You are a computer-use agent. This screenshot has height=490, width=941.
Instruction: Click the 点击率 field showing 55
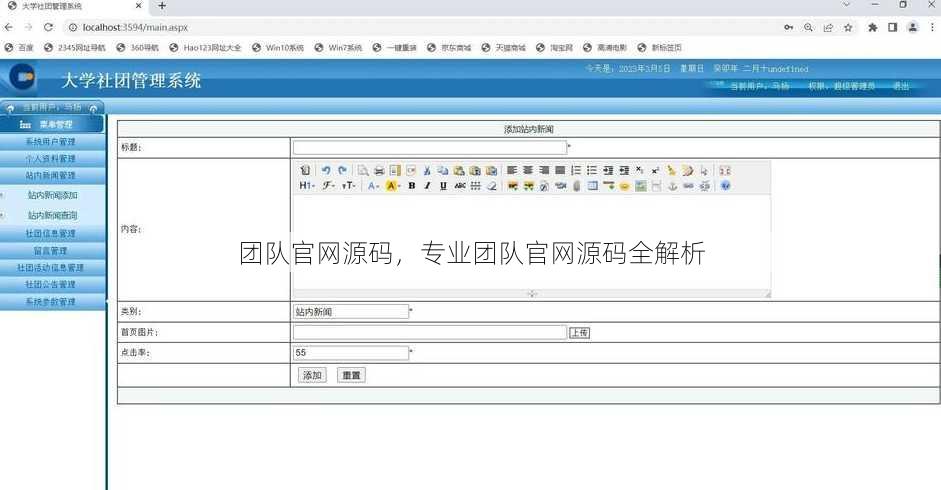click(350, 352)
